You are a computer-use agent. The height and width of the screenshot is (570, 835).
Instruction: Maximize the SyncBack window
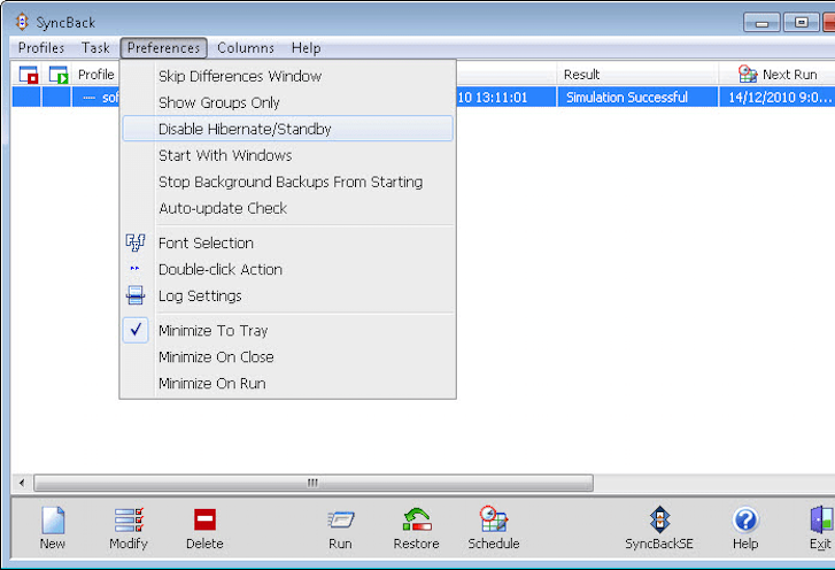[800, 22]
